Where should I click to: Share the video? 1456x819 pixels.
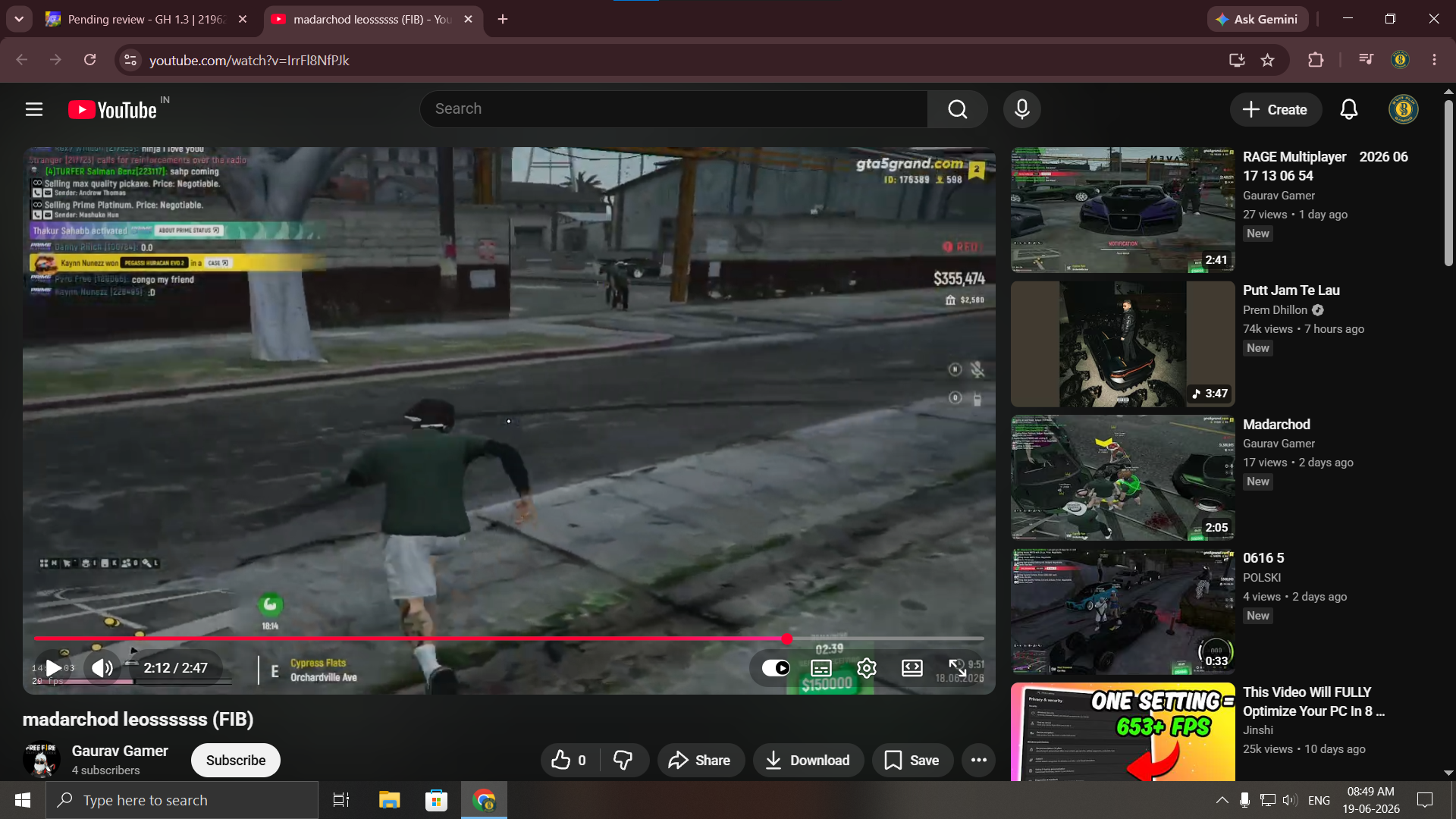coord(699,761)
